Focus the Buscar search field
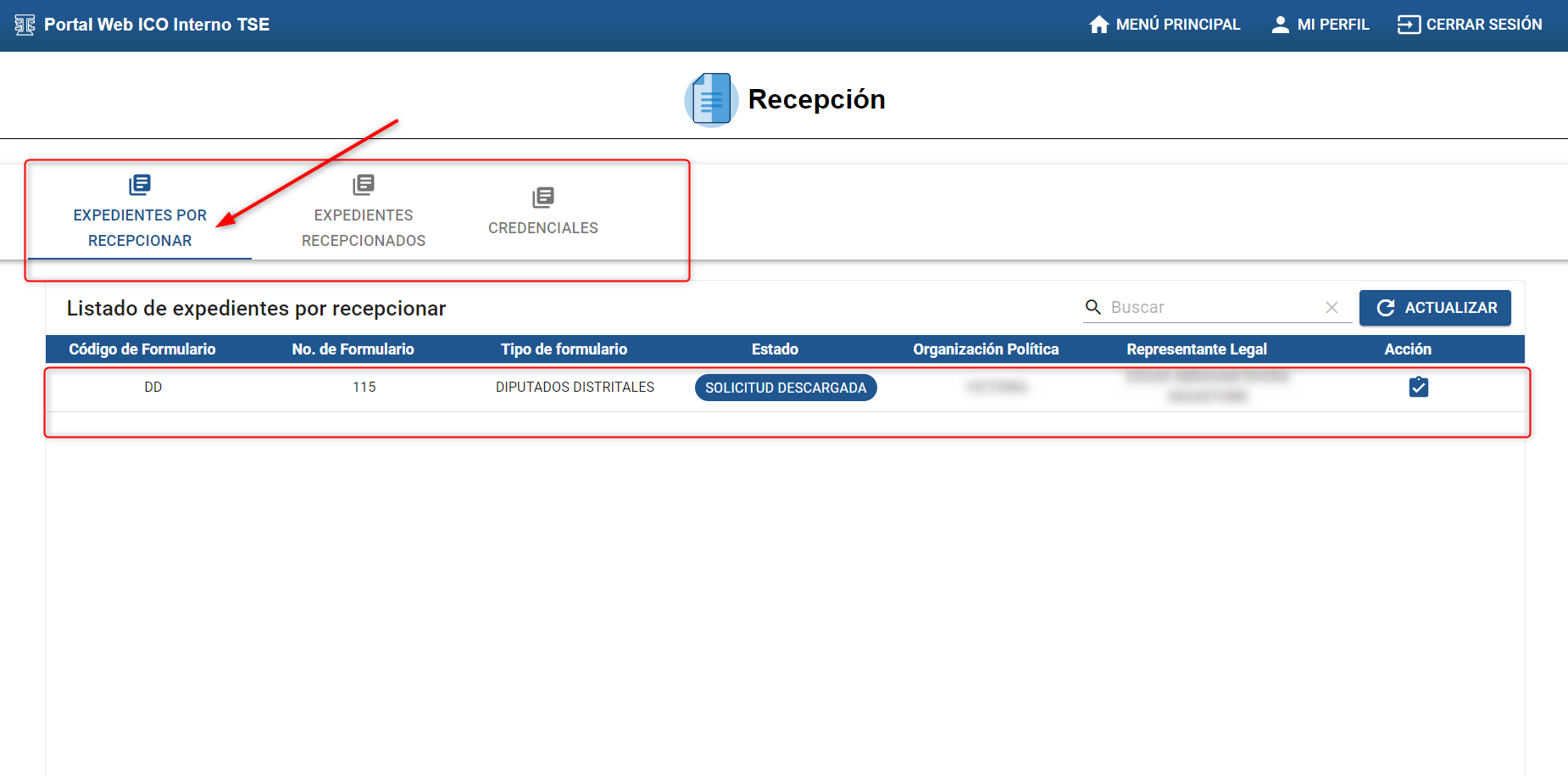Viewport: 1568px width, 776px height. pyautogui.click(x=1212, y=307)
